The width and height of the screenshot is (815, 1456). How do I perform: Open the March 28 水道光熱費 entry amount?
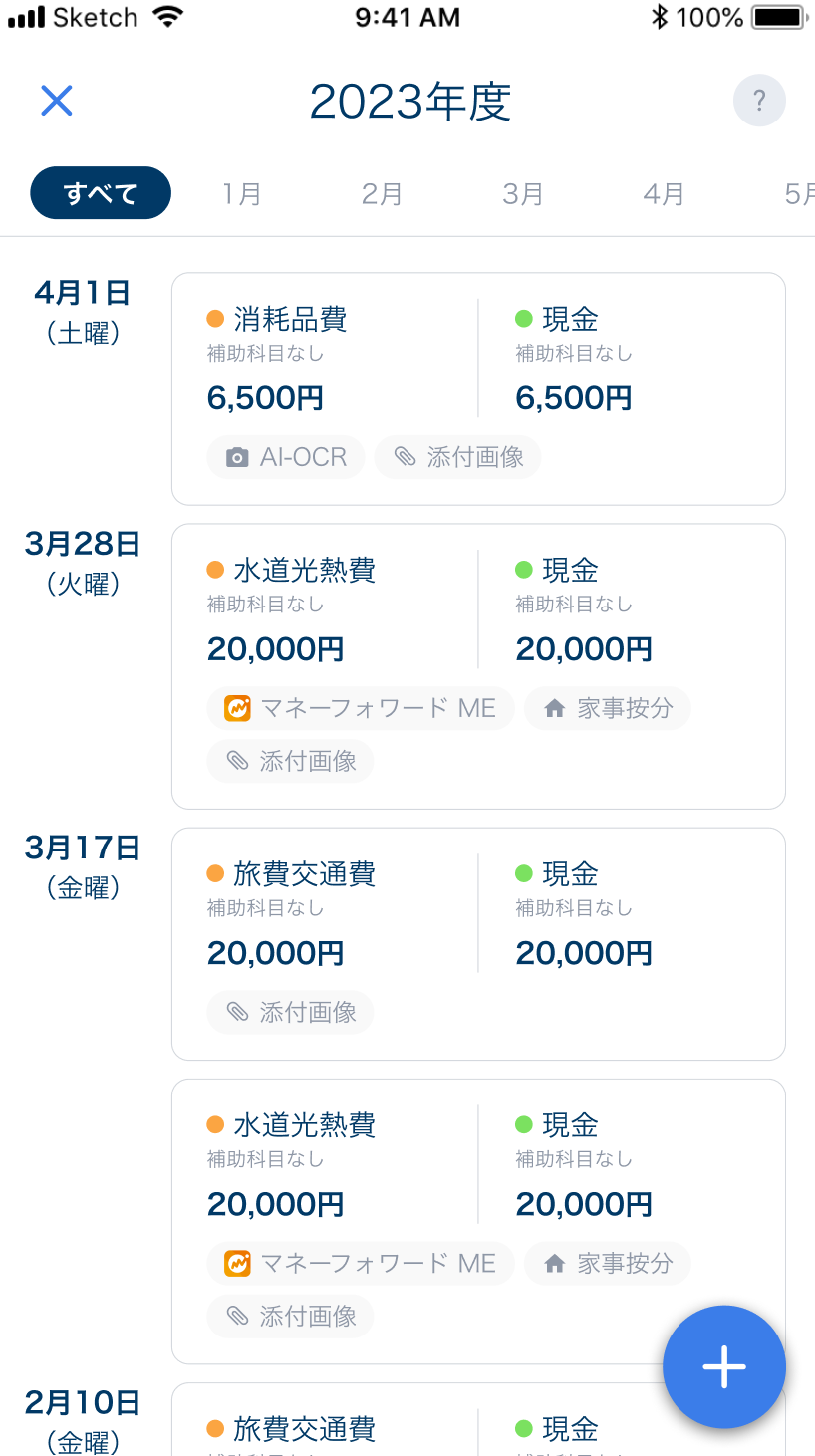275,649
